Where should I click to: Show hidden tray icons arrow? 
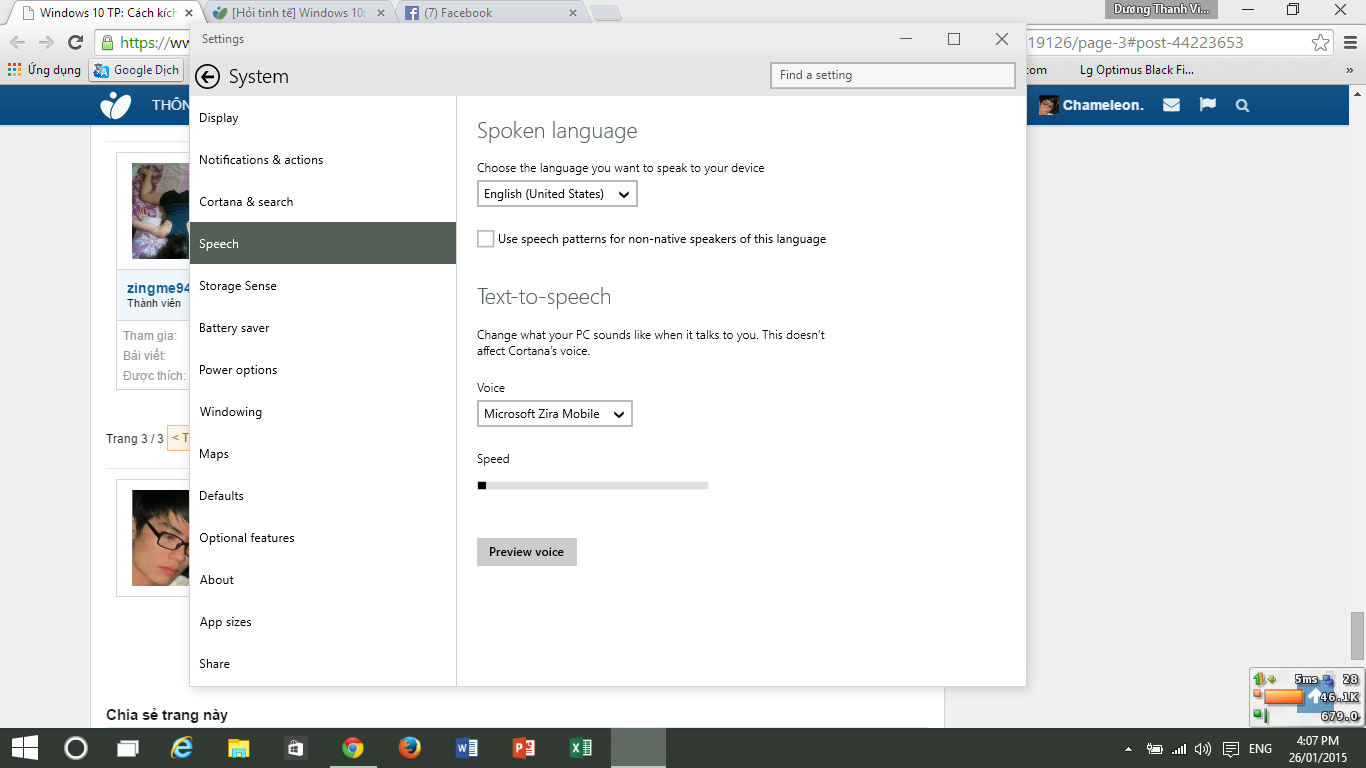click(1129, 749)
